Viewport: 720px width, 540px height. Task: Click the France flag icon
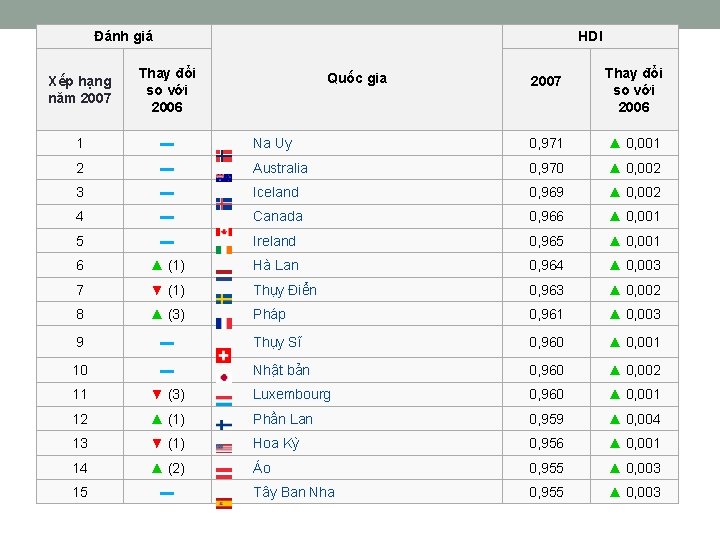coord(224,322)
